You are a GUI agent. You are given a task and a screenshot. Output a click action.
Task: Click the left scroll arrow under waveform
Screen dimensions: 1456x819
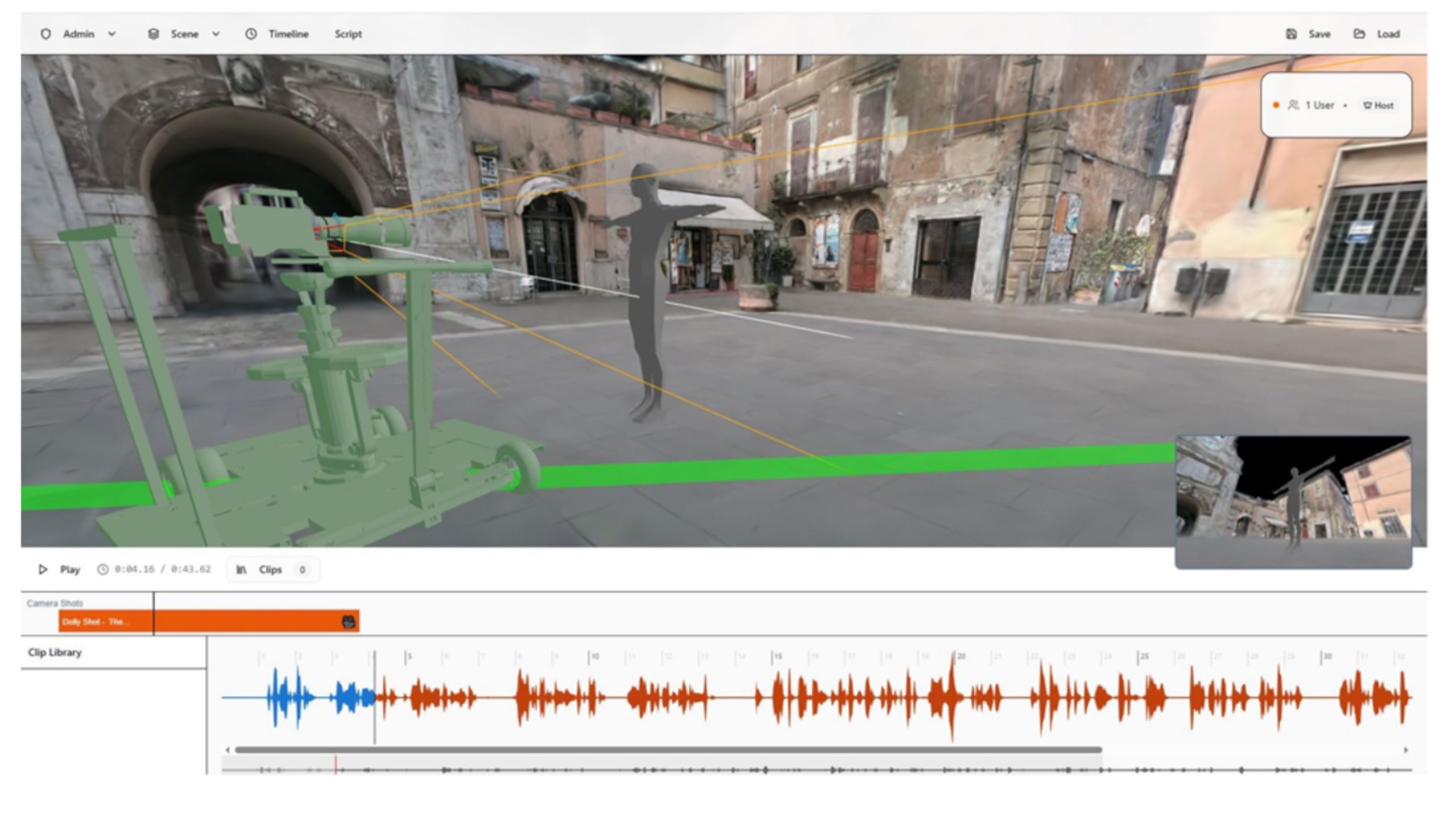tap(227, 750)
